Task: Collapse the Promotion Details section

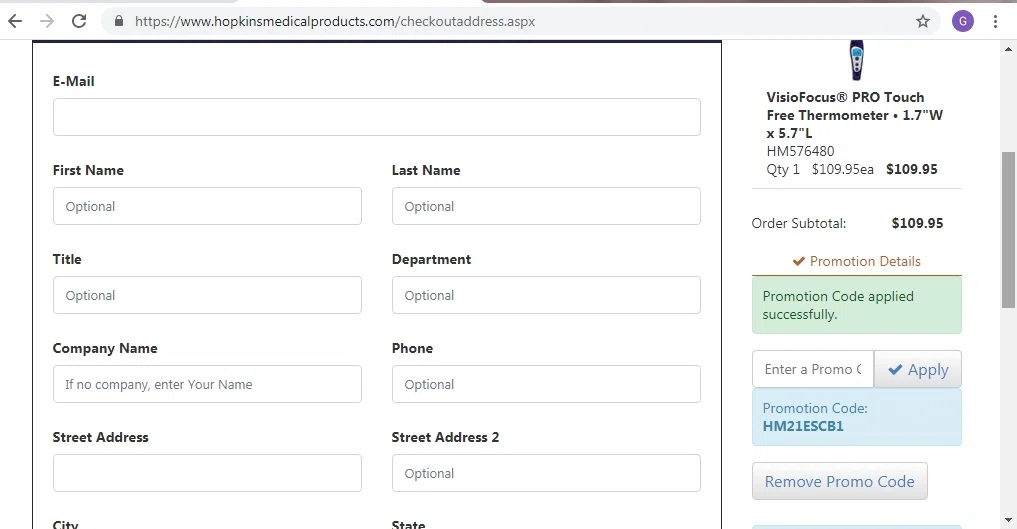Action: (856, 261)
